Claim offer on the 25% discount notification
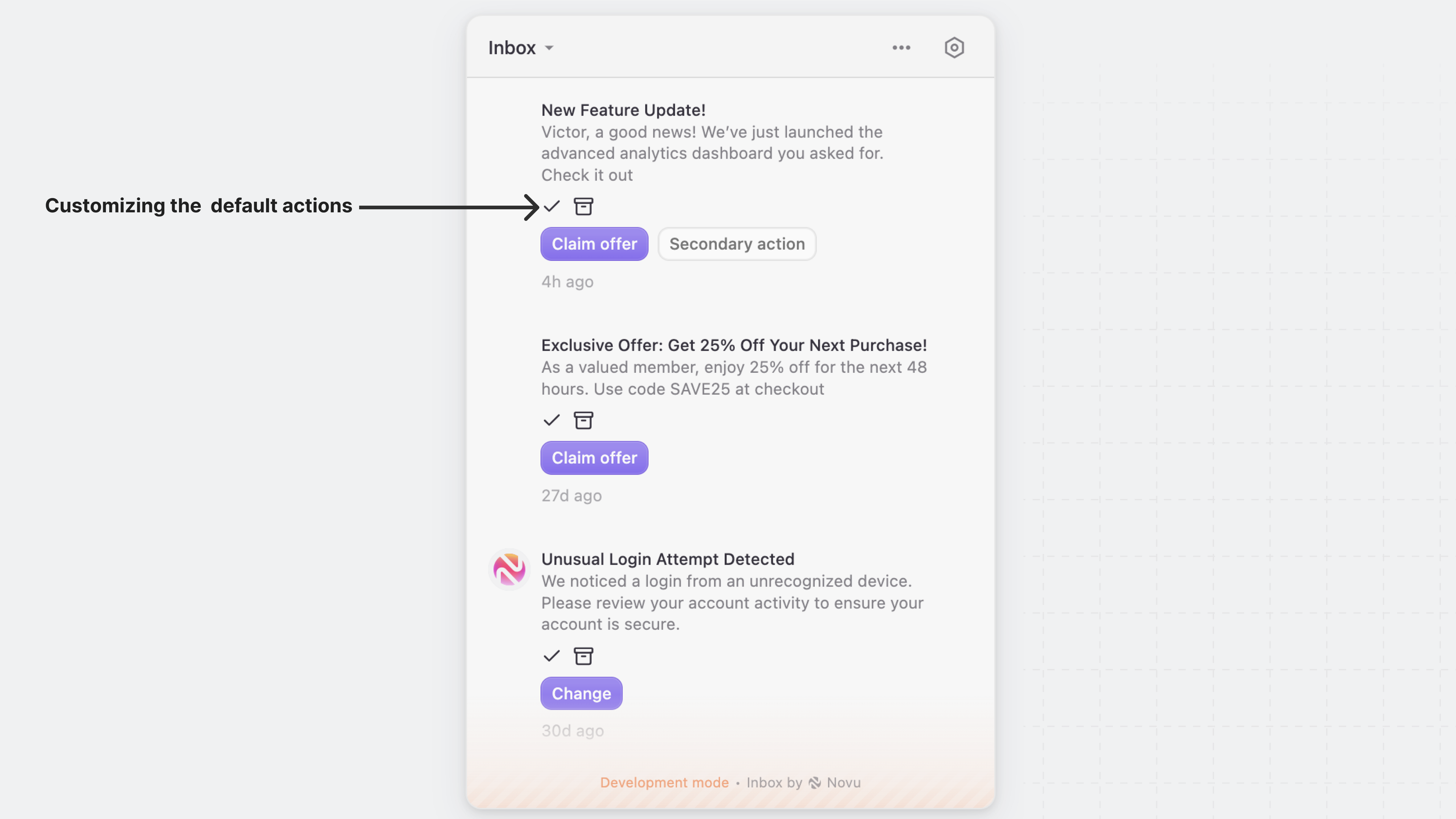 point(594,458)
